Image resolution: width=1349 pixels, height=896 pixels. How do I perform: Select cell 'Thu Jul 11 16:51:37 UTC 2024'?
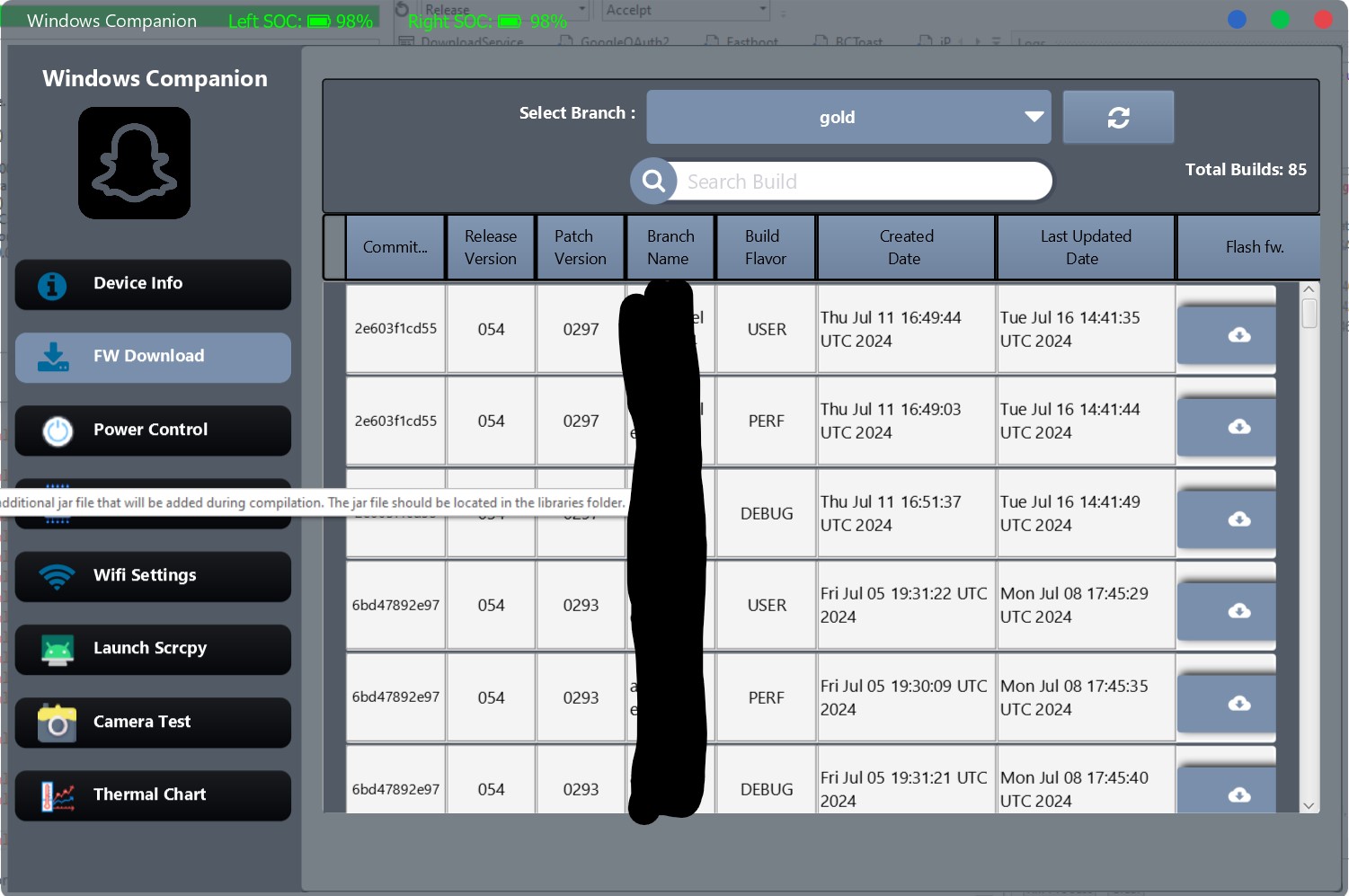coord(906,513)
